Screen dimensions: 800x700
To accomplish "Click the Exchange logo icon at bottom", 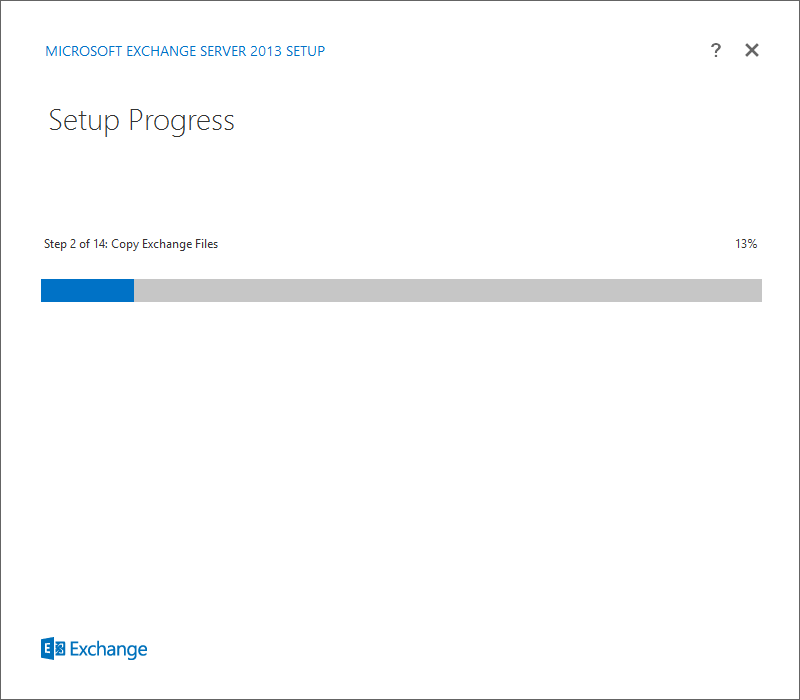I will (x=53, y=649).
